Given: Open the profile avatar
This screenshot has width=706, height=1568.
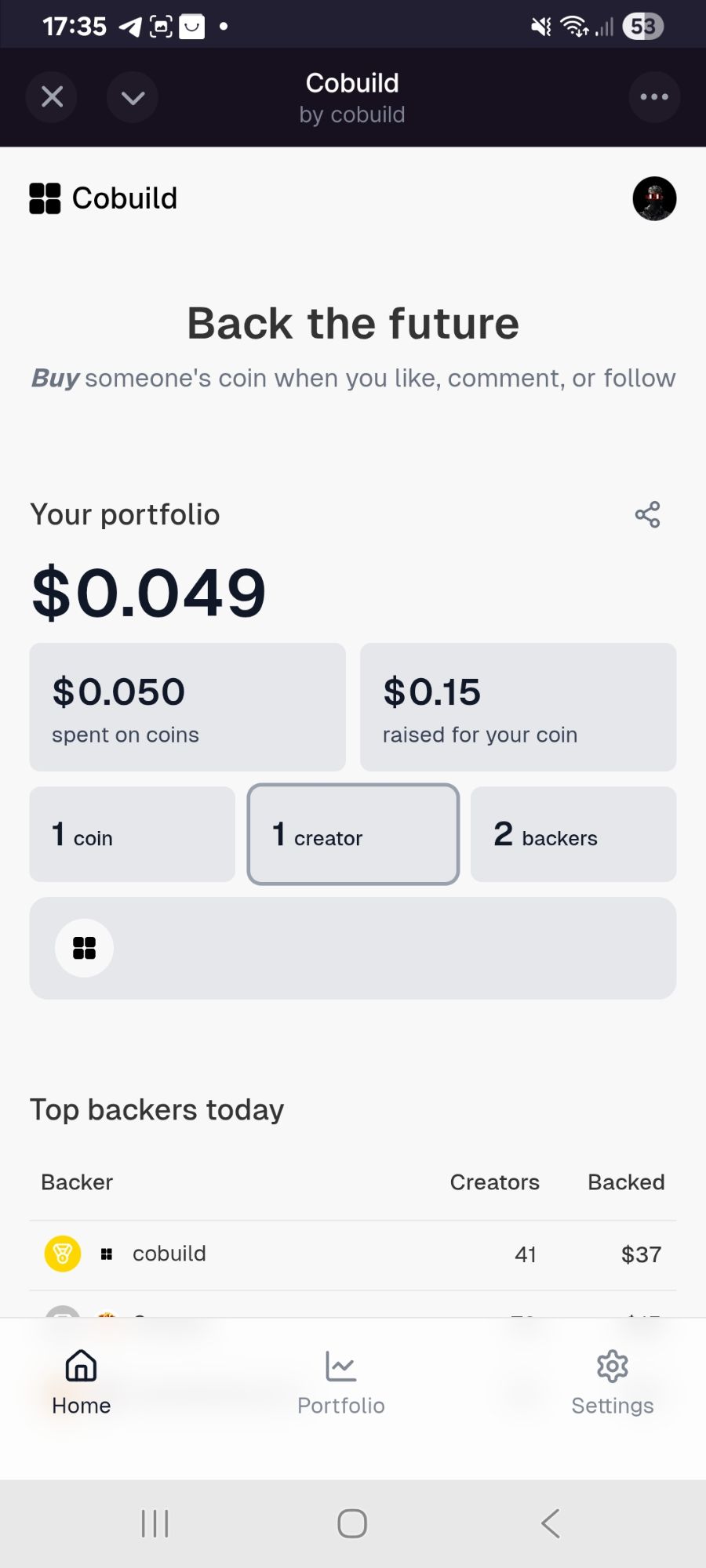Looking at the screenshot, I should pos(654,198).
